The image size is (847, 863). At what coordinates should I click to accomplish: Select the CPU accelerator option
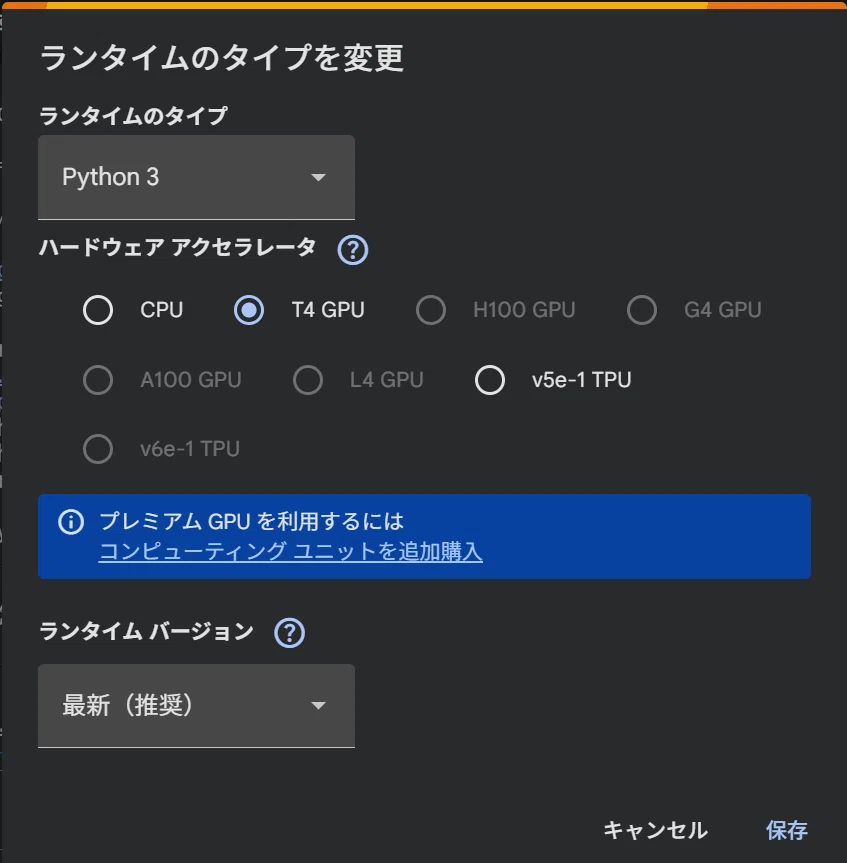click(98, 310)
